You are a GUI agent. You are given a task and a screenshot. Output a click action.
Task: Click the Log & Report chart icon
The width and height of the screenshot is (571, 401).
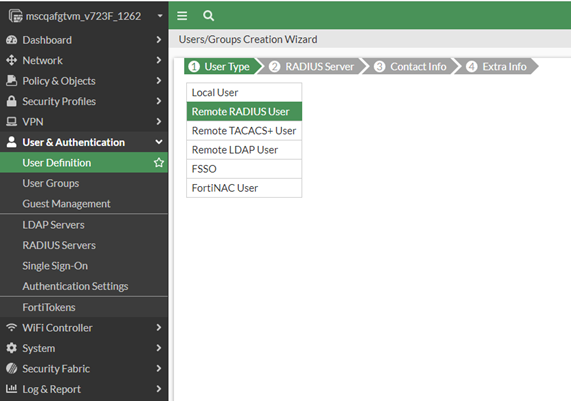tap(12, 389)
